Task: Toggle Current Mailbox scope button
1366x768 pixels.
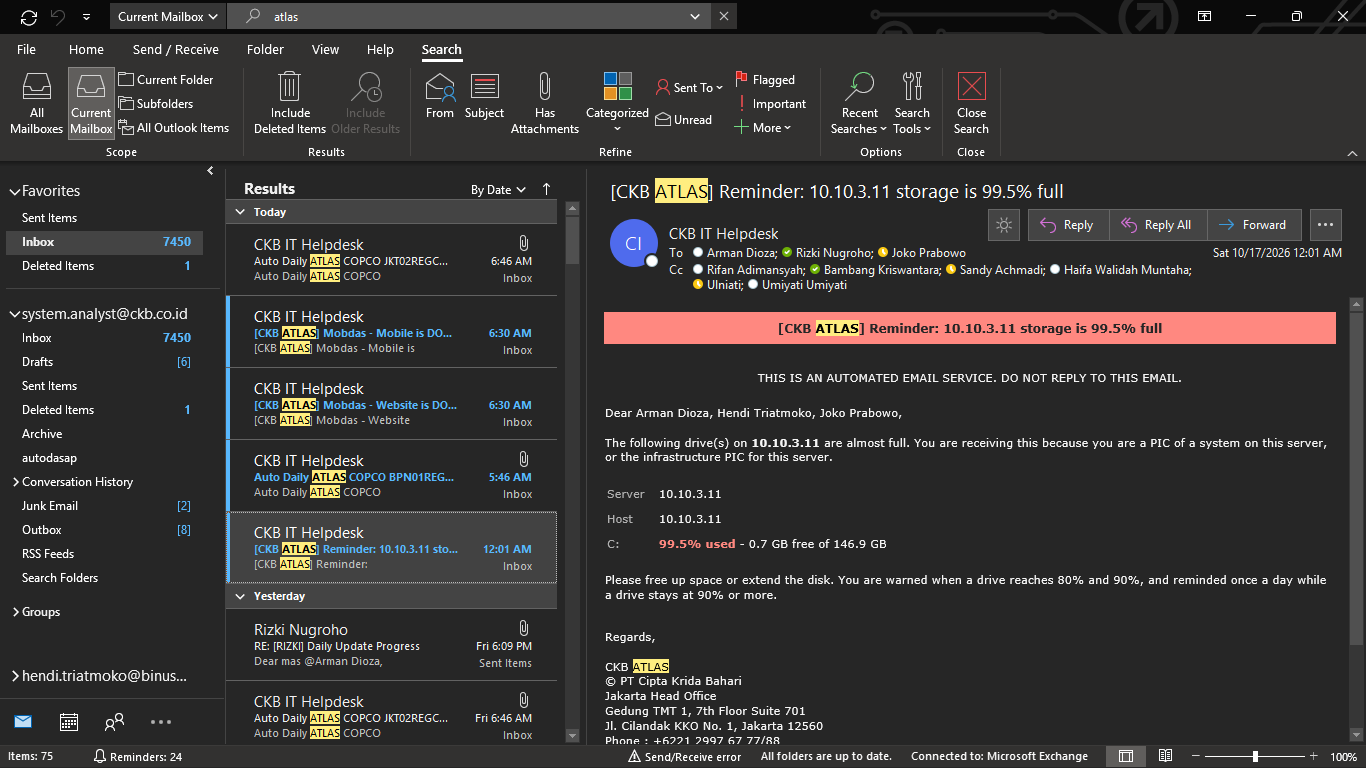Action: coord(91,103)
